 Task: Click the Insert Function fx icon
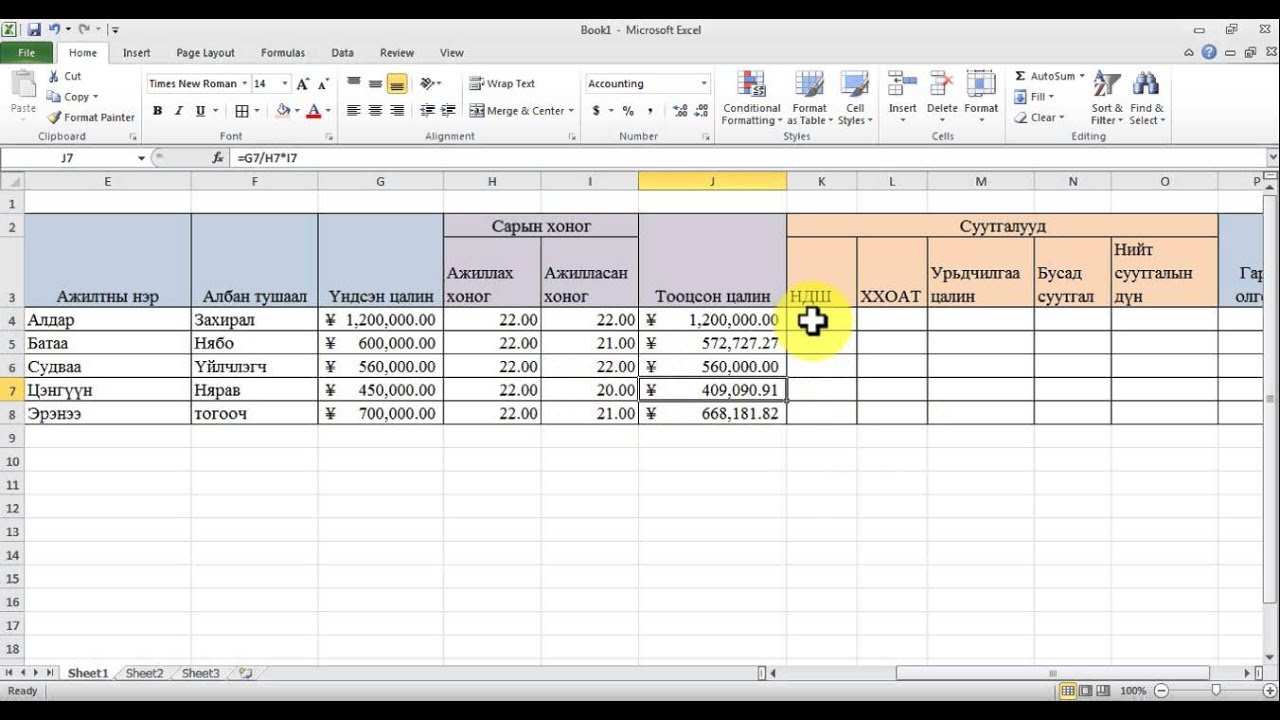218,158
